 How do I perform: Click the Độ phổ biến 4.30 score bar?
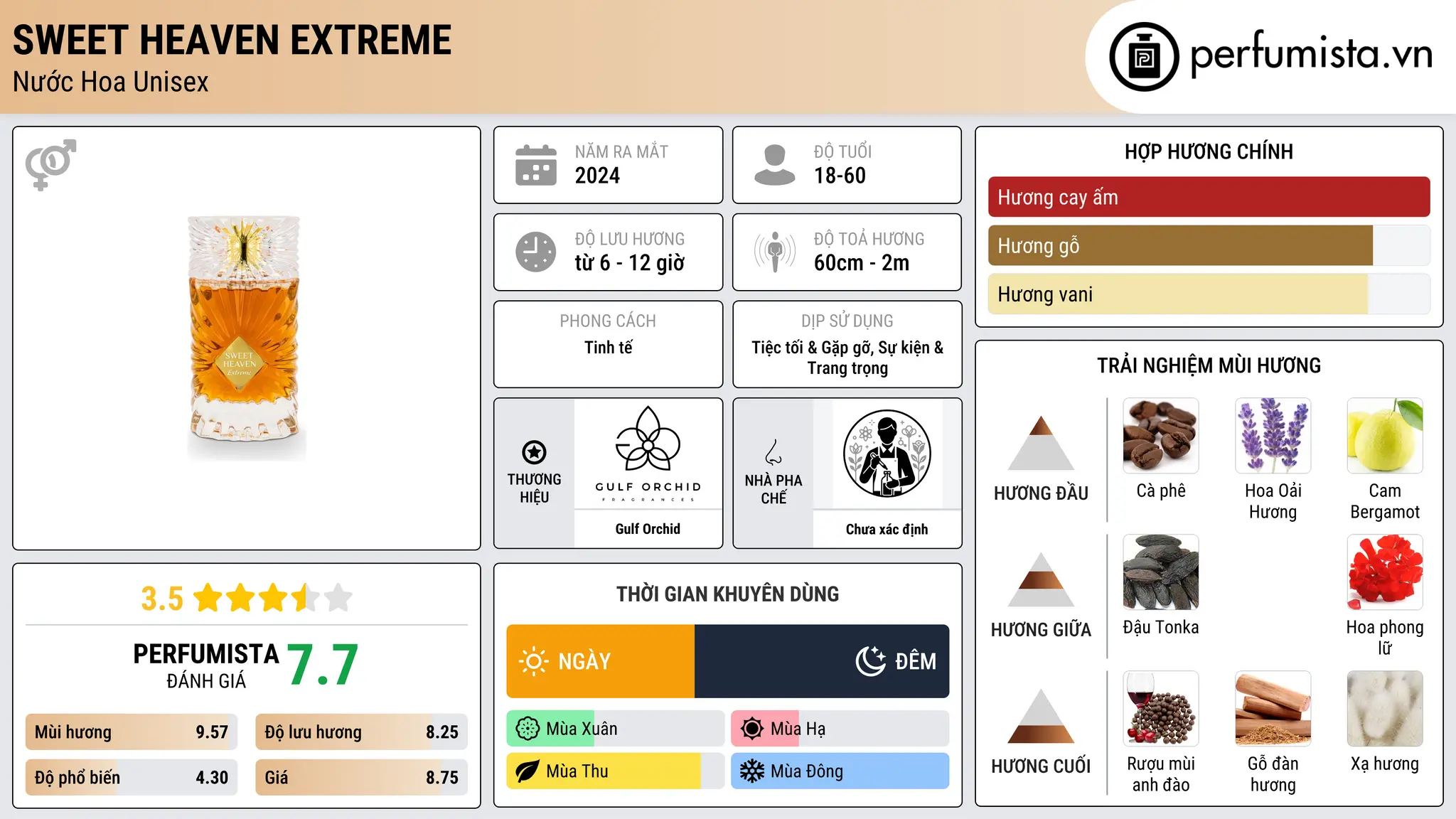point(132,777)
